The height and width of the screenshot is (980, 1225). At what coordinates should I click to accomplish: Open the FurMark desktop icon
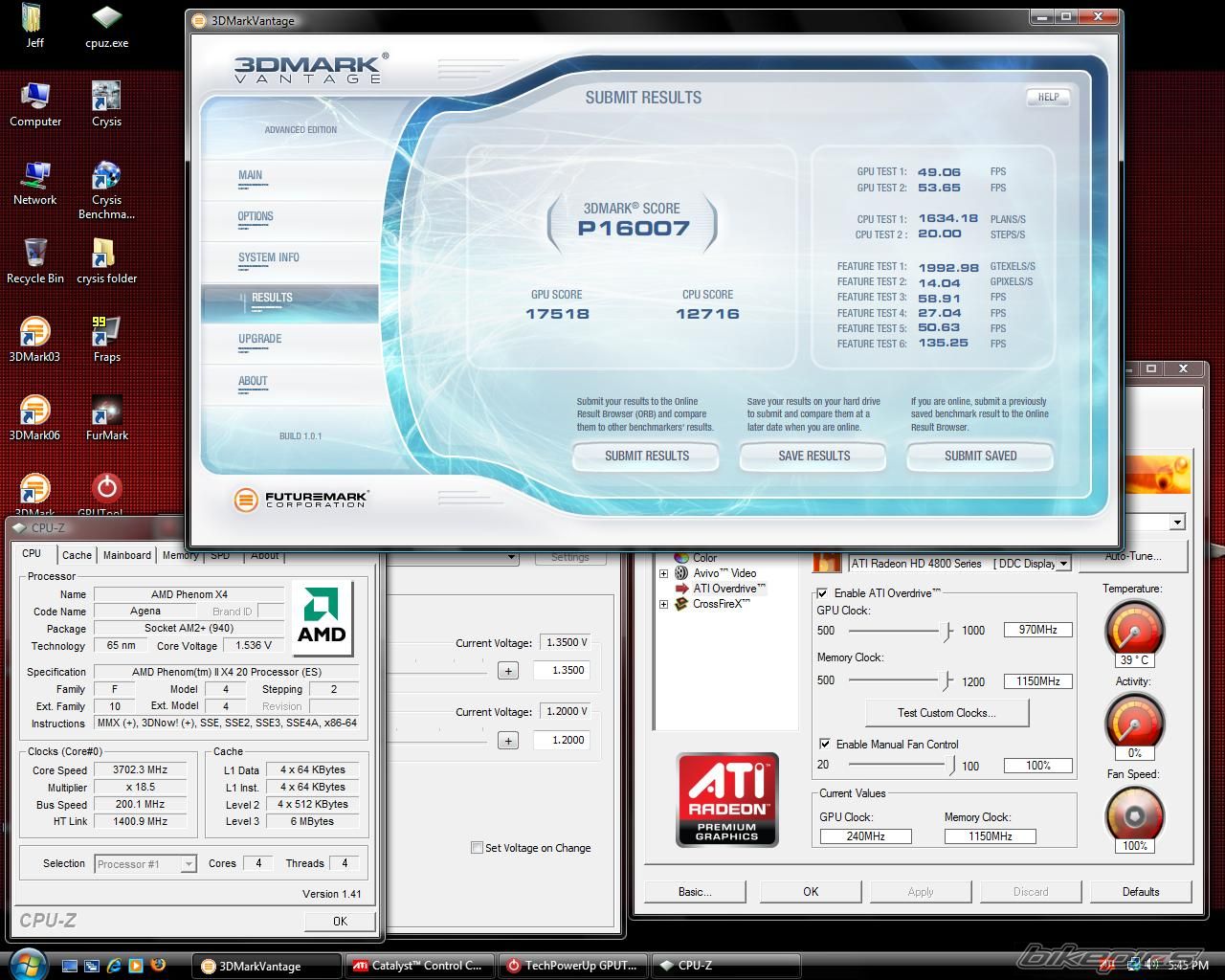pos(106,412)
